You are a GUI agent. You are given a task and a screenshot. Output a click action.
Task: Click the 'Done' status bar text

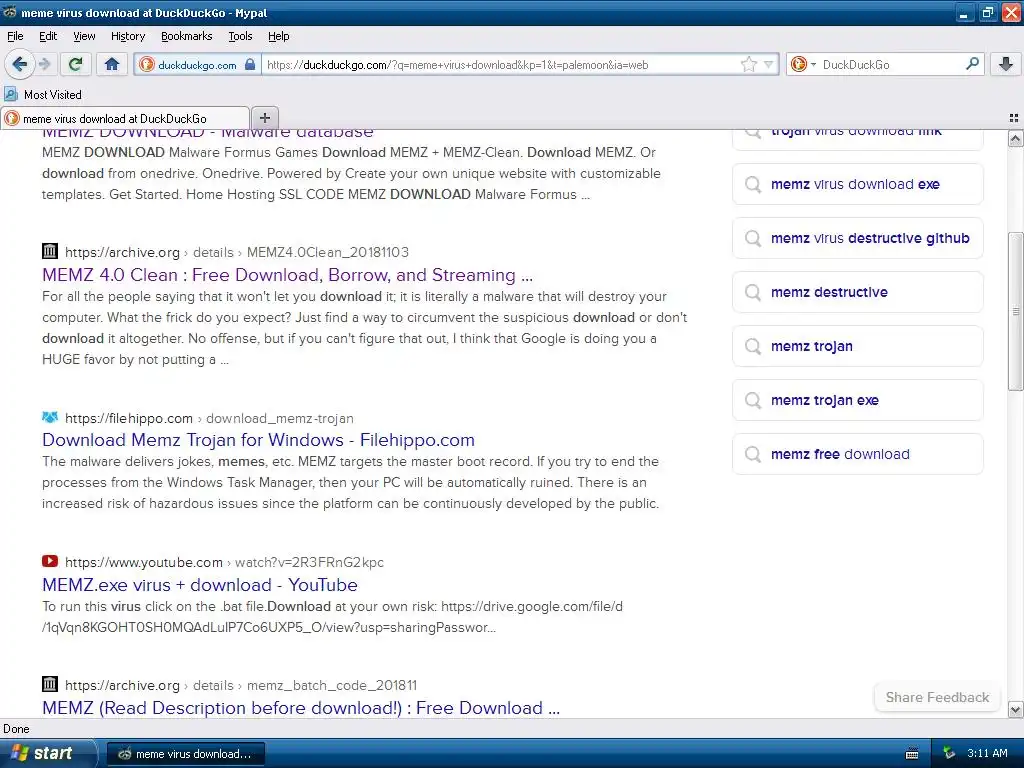pos(16,729)
